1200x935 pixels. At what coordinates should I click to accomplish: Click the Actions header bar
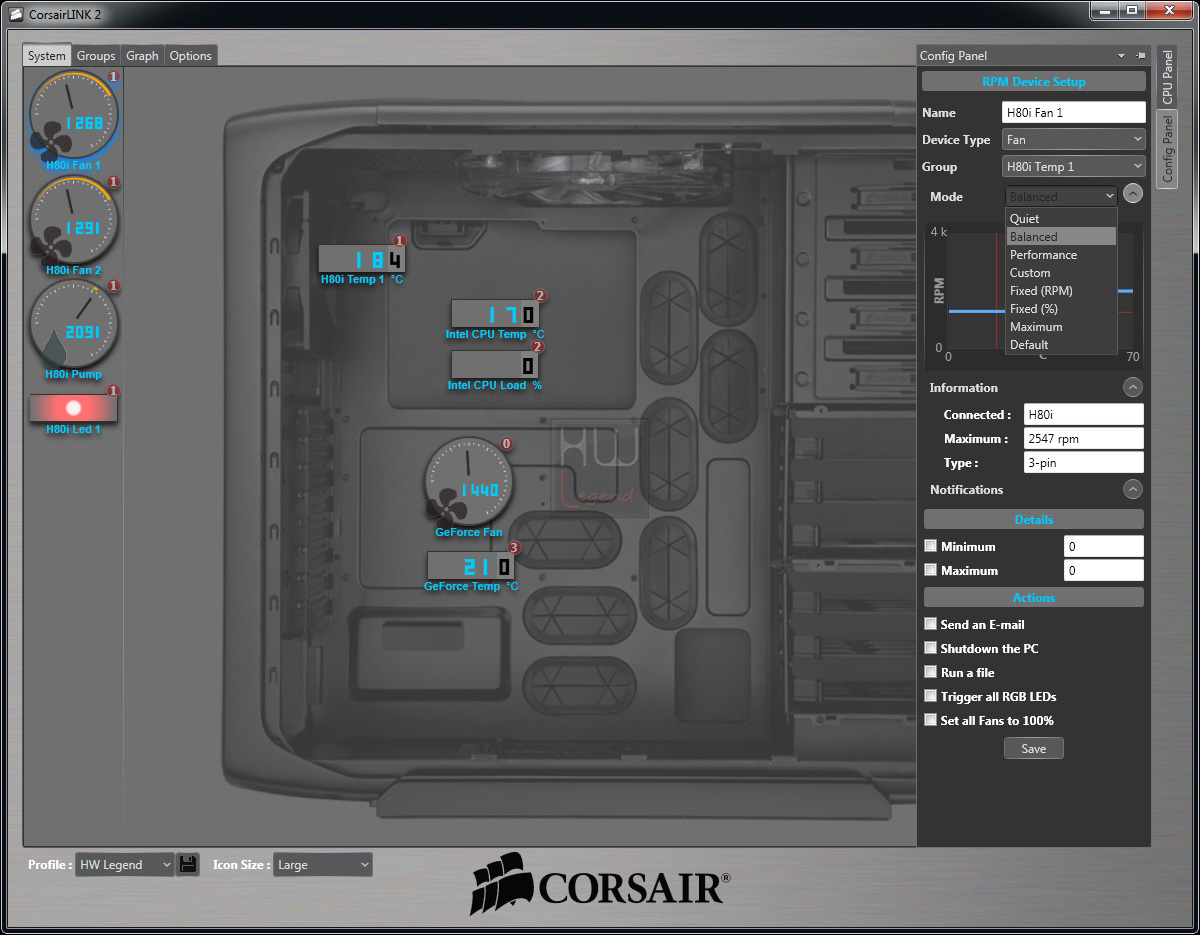click(1034, 597)
